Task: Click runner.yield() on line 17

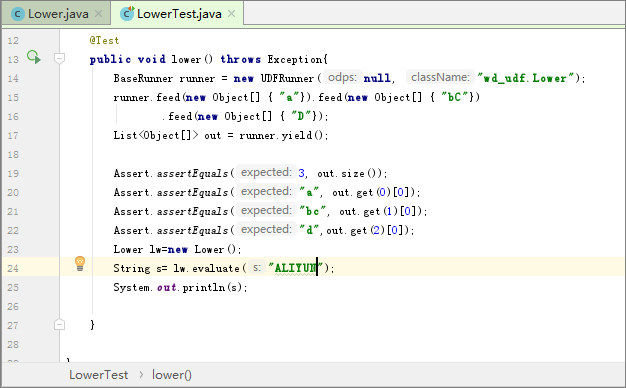Action: tap(281, 136)
